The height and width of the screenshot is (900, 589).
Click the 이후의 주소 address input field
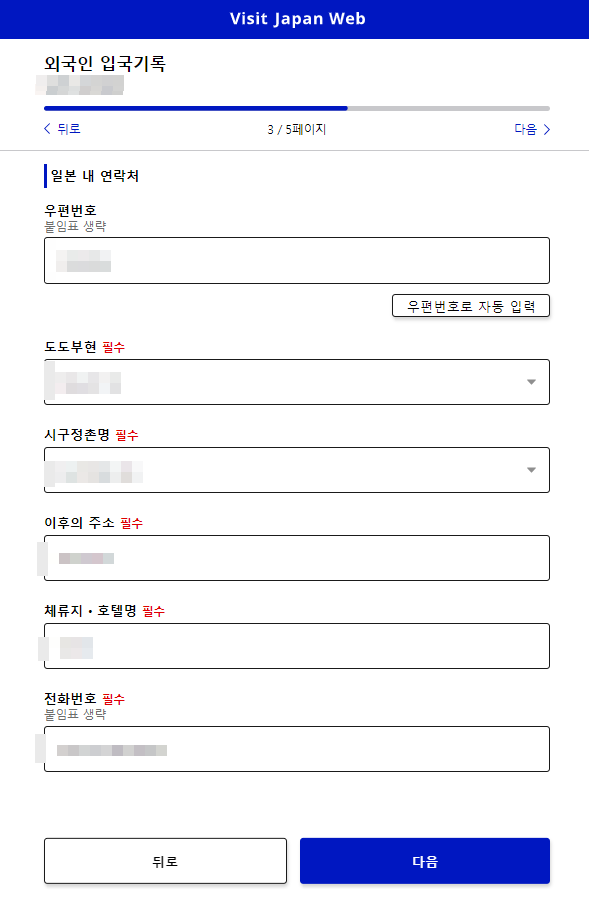pyautogui.click(x=296, y=558)
